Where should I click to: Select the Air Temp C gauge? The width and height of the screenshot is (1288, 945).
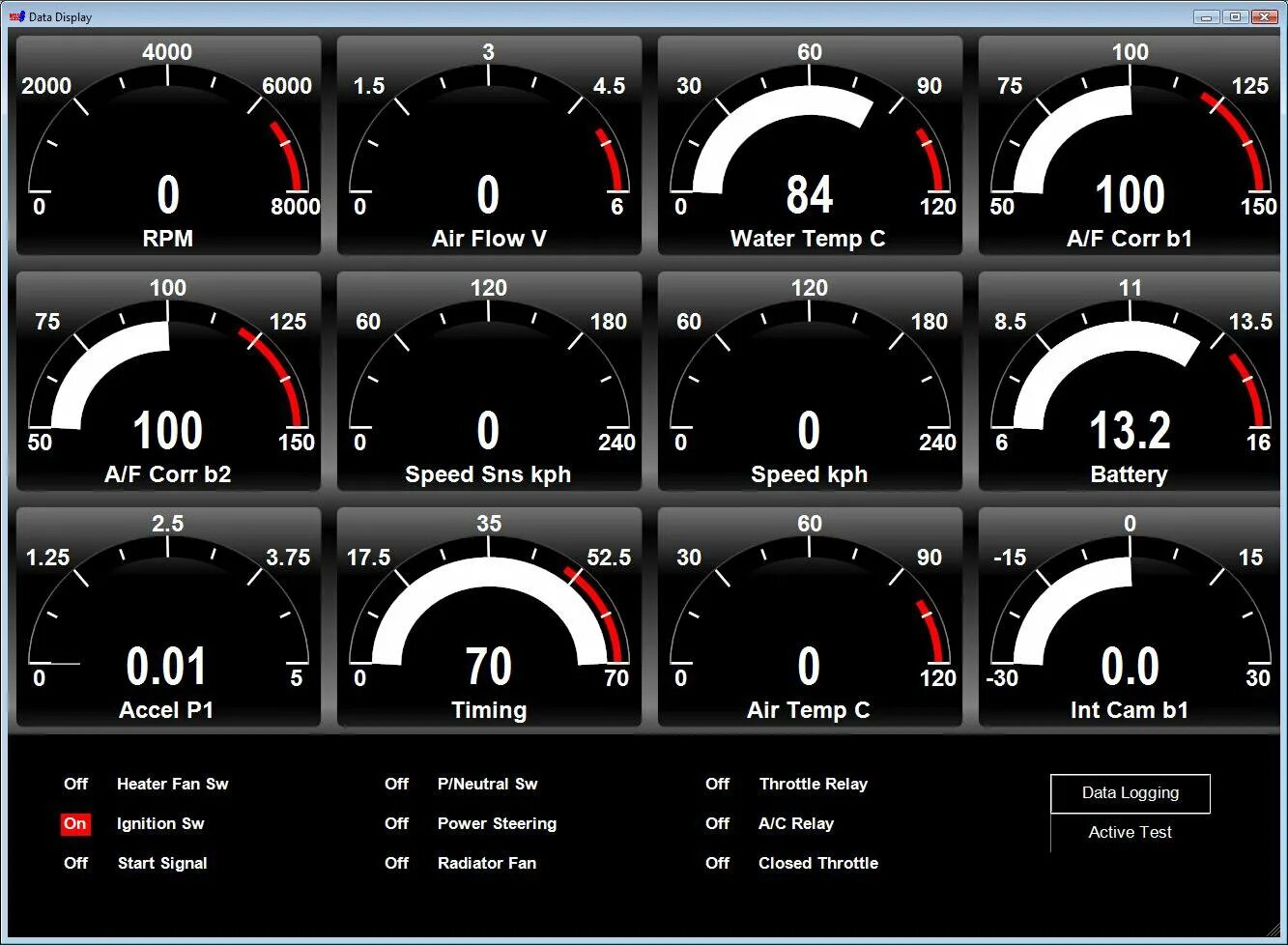[x=810, y=617]
